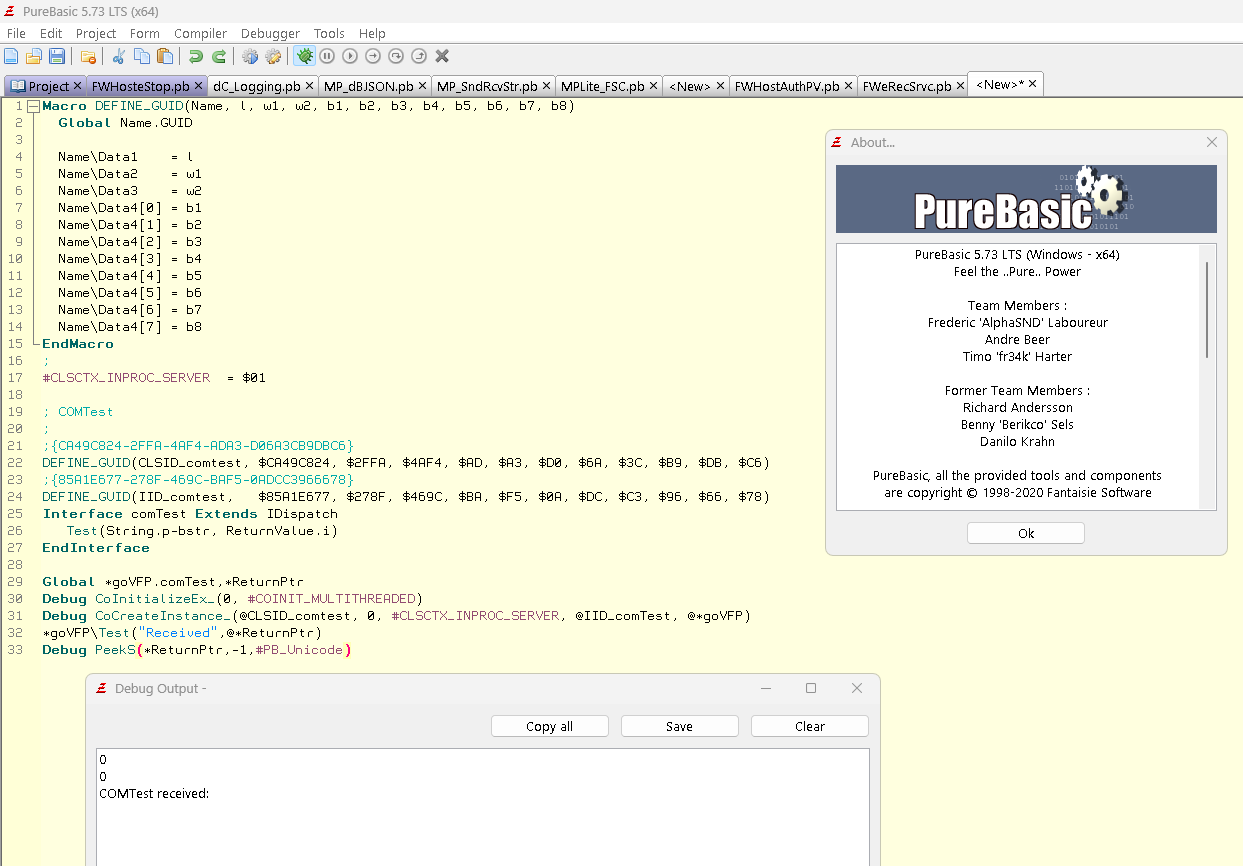Click the PureBasic banner in About dialog
The height and width of the screenshot is (866, 1243).
click(1026, 199)
